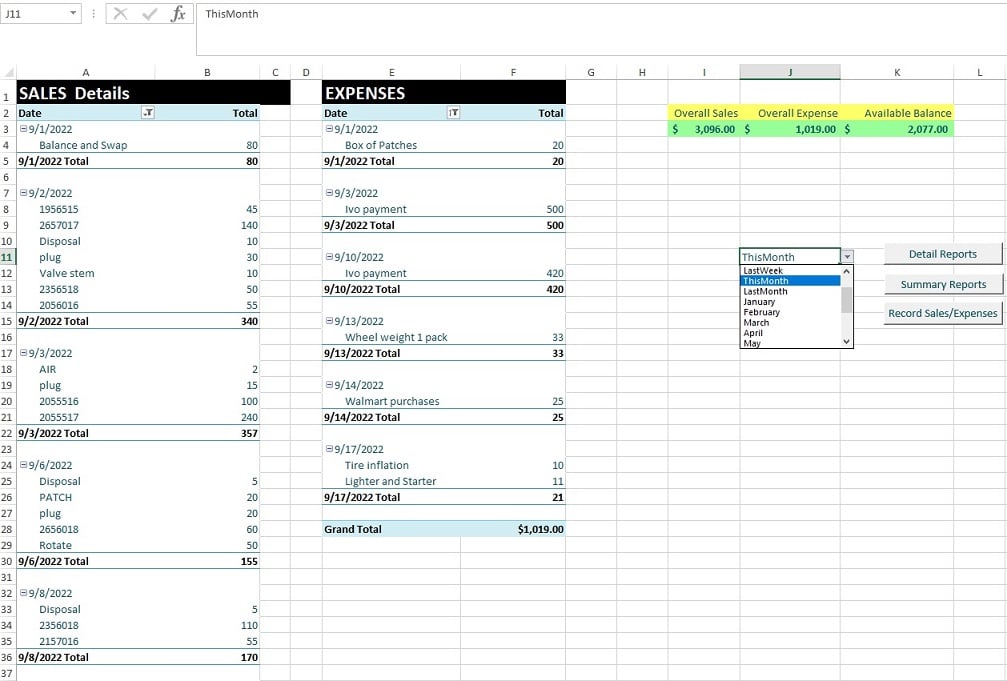
Task: Select the Overall Sales header cell
Action: click(x=704, y=113)
